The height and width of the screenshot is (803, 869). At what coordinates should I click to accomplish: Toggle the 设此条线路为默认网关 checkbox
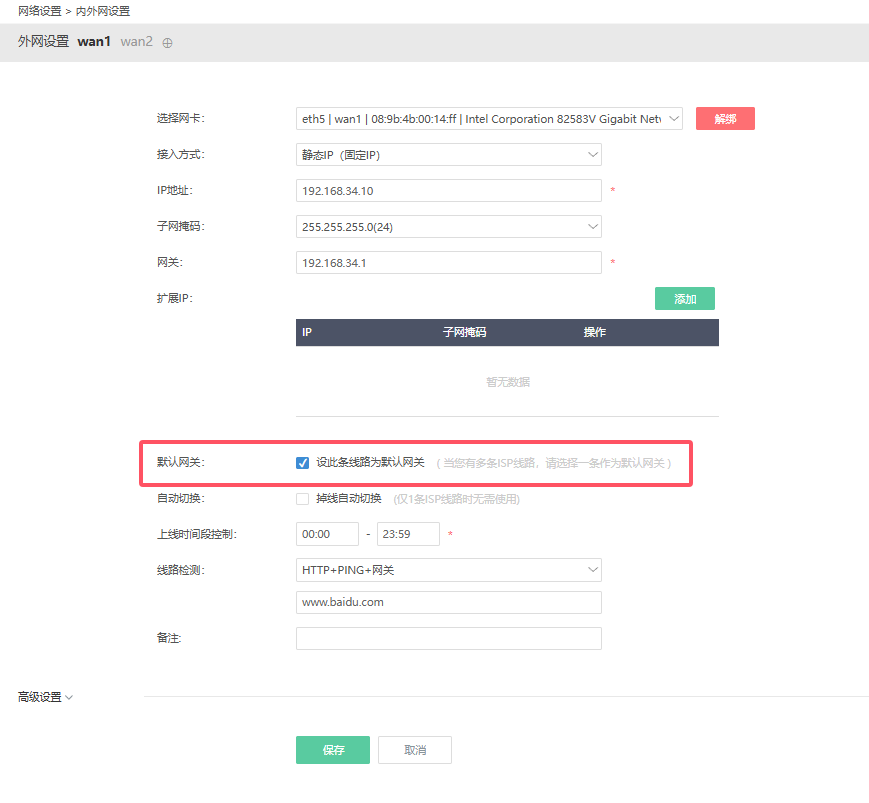tap(302, 463)
